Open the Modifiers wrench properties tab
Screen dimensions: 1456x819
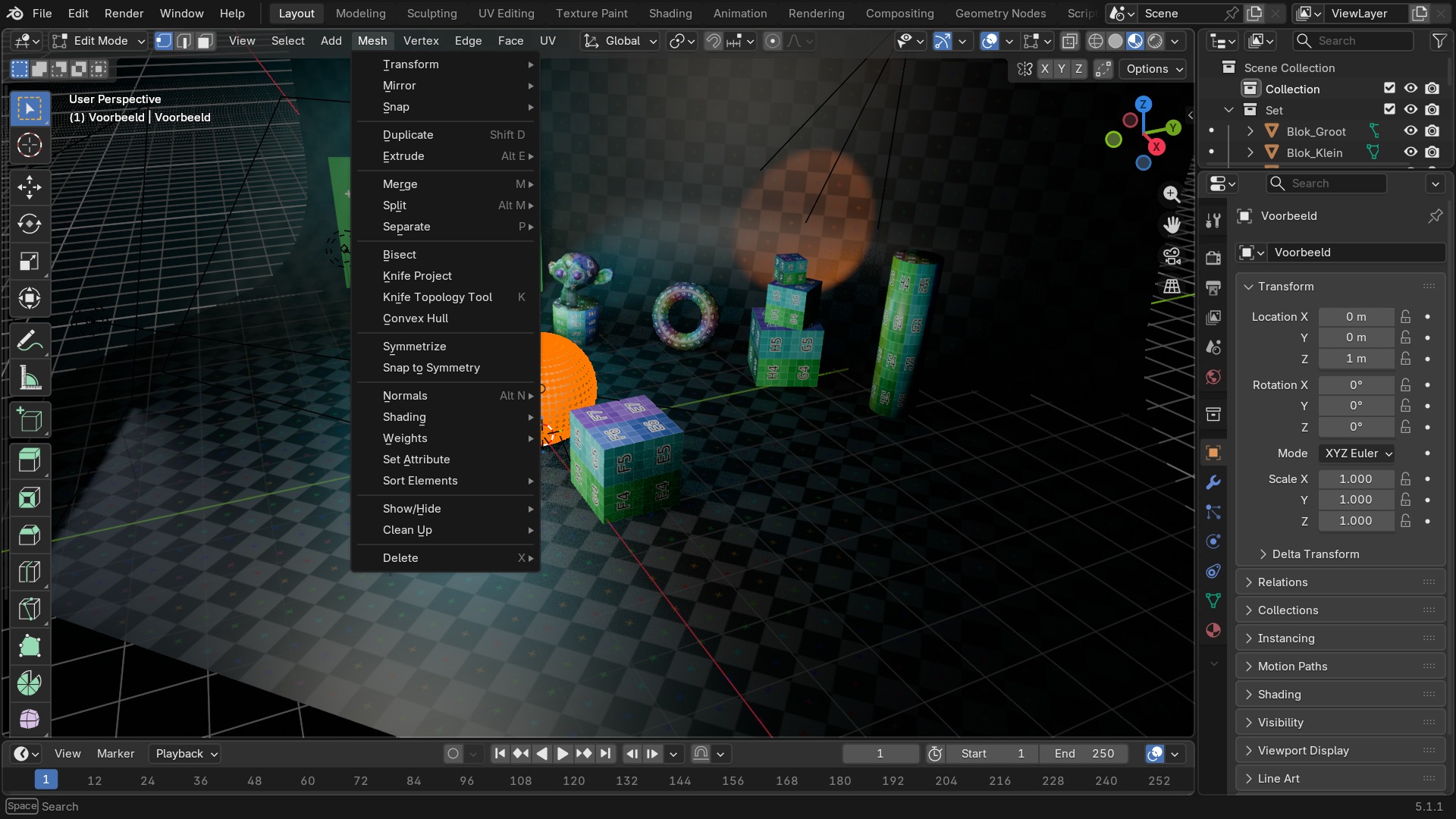(x=1213, y=482)
